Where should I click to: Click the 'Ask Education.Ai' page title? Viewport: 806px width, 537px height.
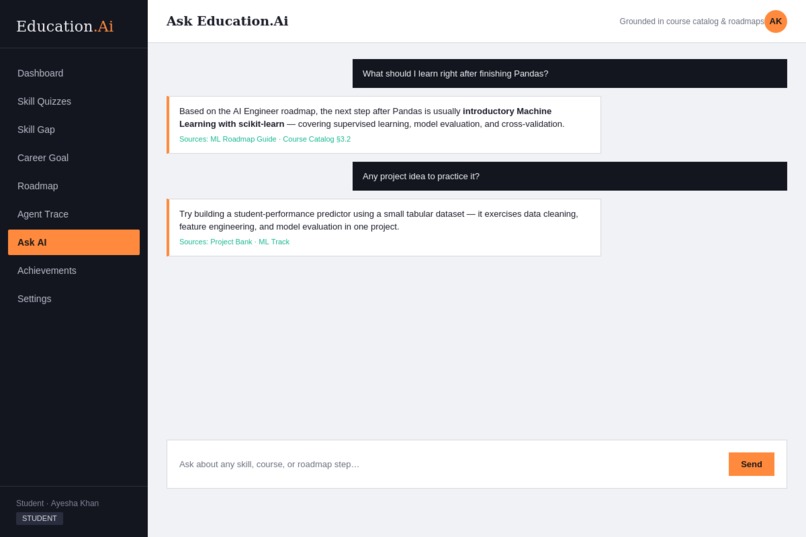coord(227,21)
